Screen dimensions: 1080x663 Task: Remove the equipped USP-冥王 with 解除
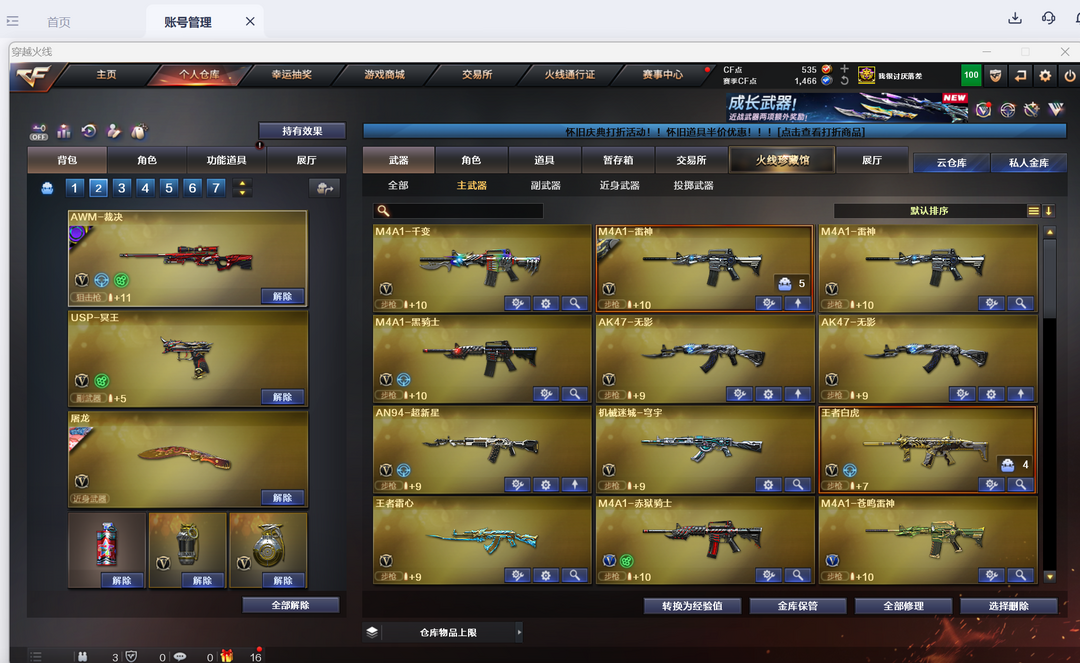(282, 397)
